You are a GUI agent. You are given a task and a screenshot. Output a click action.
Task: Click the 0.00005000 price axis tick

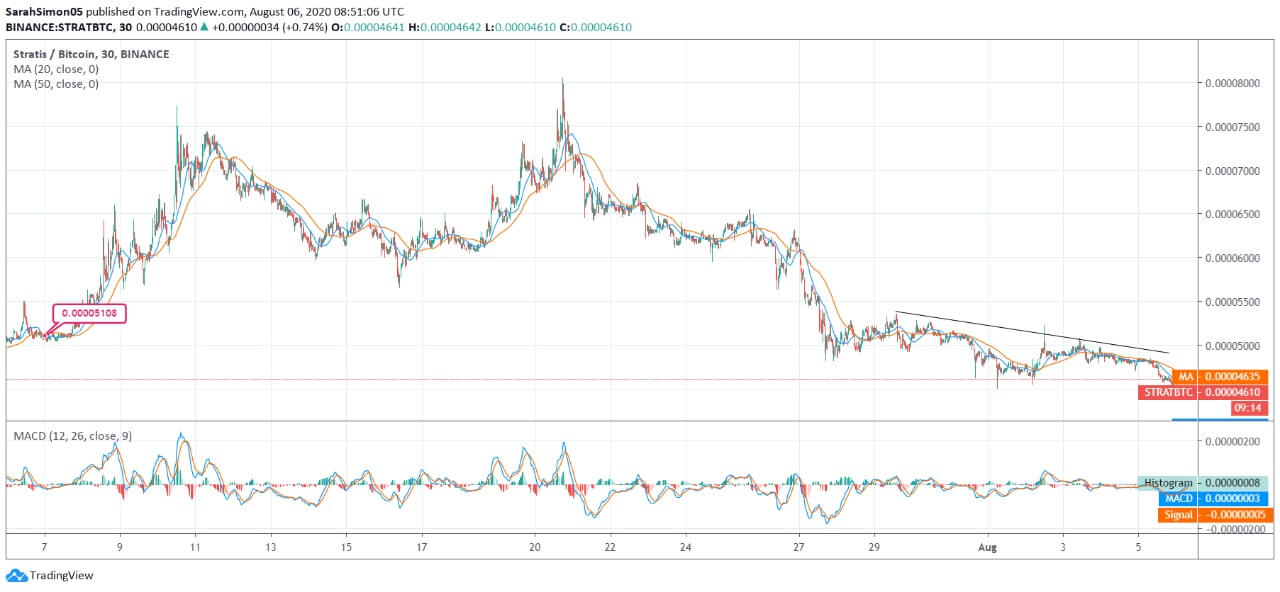pos(1231,346)
